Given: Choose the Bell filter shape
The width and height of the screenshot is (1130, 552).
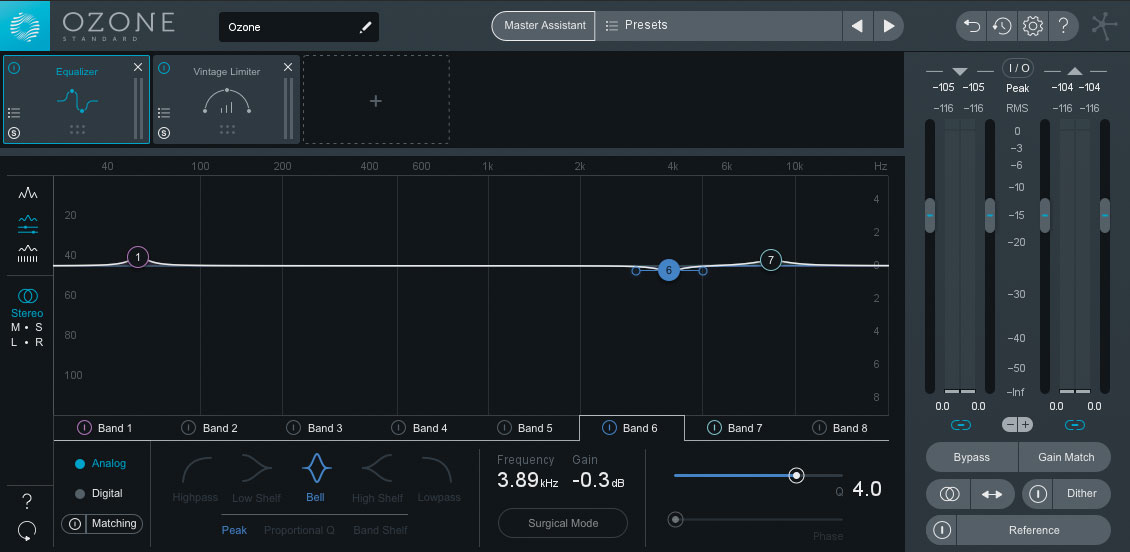Looking at the screenshot, I should click(x=316, y=478).
